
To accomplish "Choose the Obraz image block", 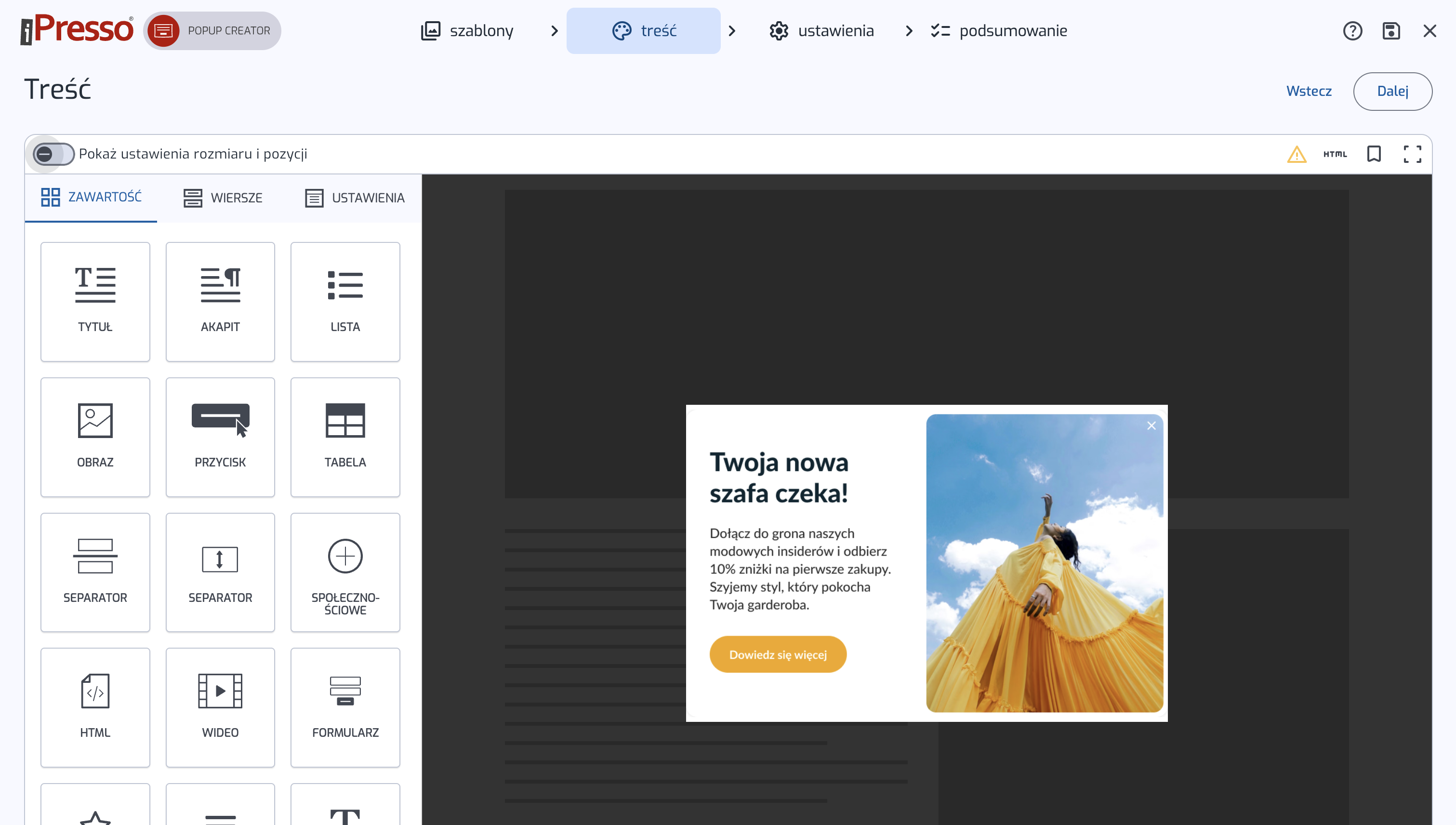I will click(95, 437).
